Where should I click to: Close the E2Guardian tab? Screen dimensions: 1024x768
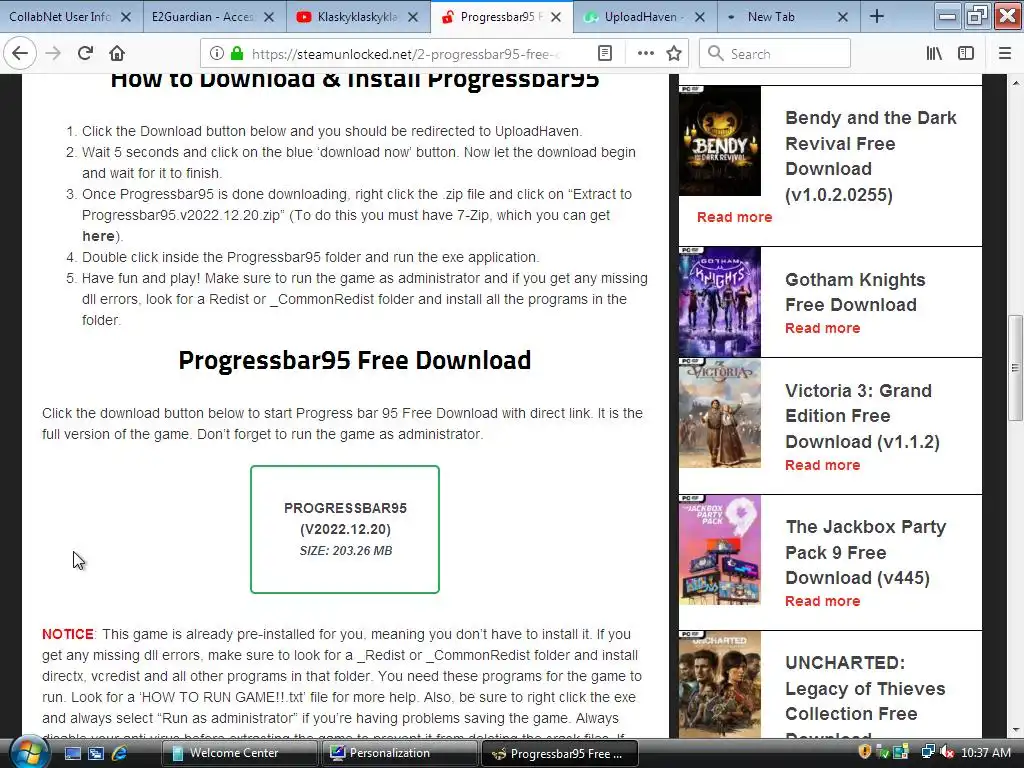click(x=269, y=17)
